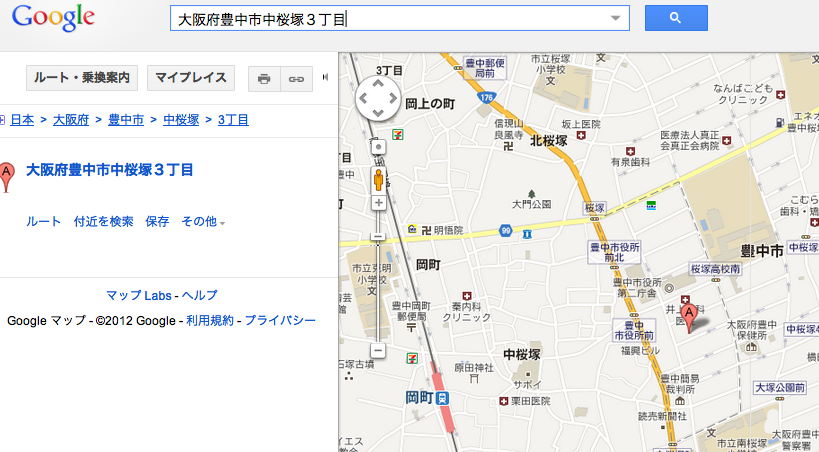This screenshot has height=452, width=819.
Task: Click 秦内科クリニック hospital icon
Action: point(467,296)
